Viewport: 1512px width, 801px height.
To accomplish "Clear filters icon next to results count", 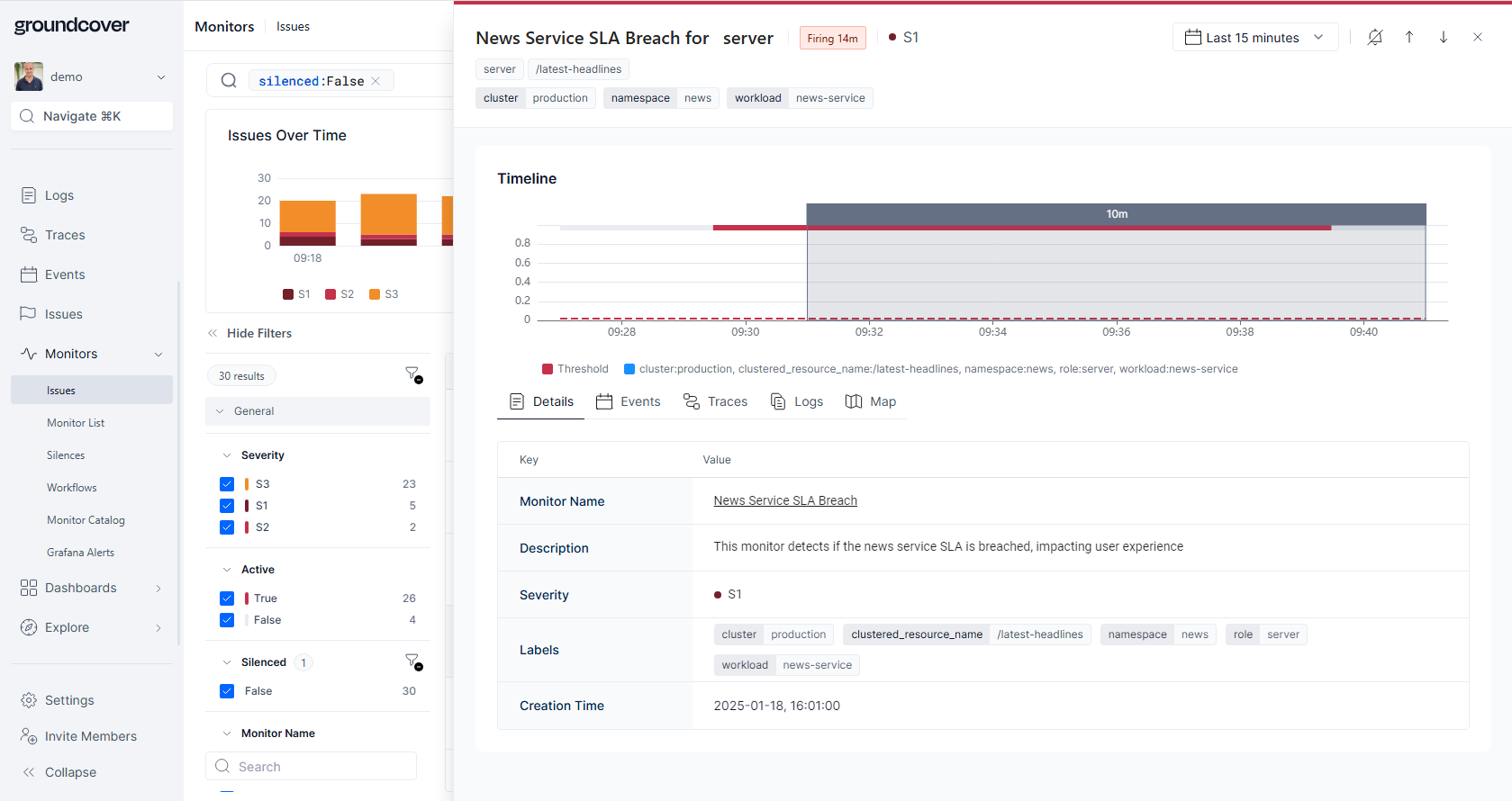I will tap(412, 374).
